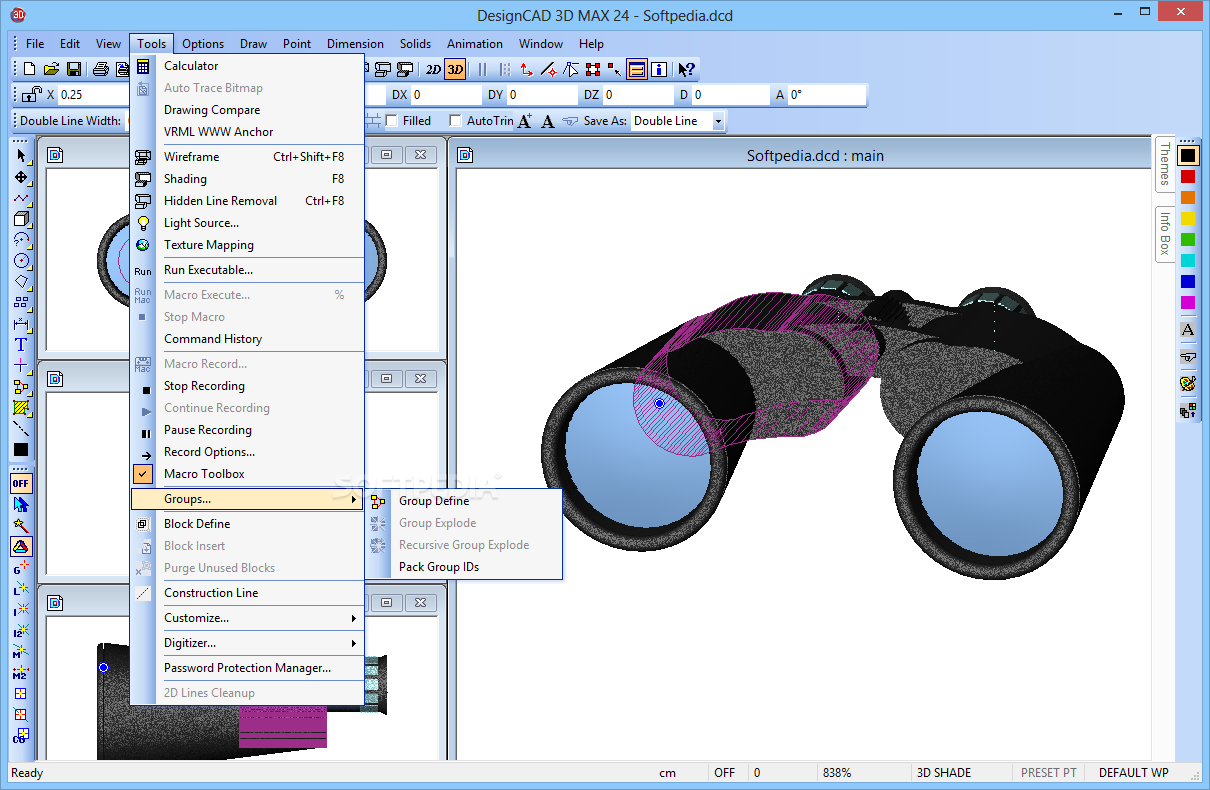This screenshot has width=1210, height=790.
Task: Click 3D SHADE in status bar
Action: pyautogui.click(x=944, y=773)
